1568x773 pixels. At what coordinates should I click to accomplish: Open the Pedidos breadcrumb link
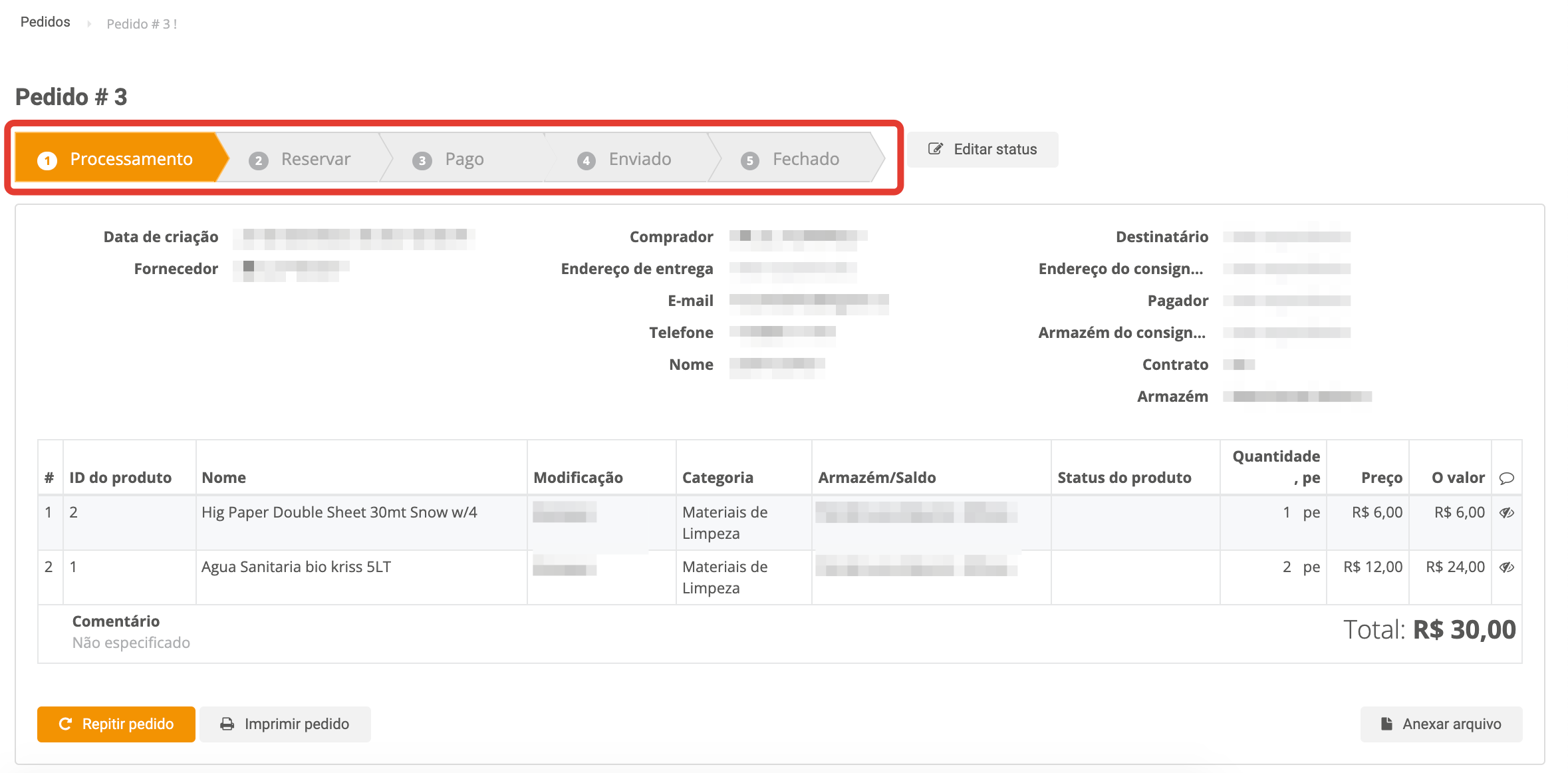[x=45, y=22]
